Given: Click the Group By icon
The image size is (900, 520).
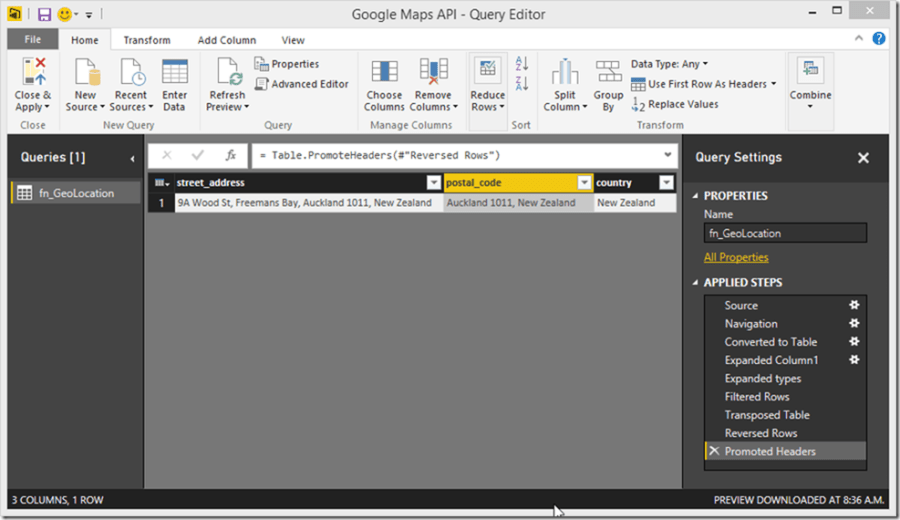Looking at the screenshot, I should (608, 72).
